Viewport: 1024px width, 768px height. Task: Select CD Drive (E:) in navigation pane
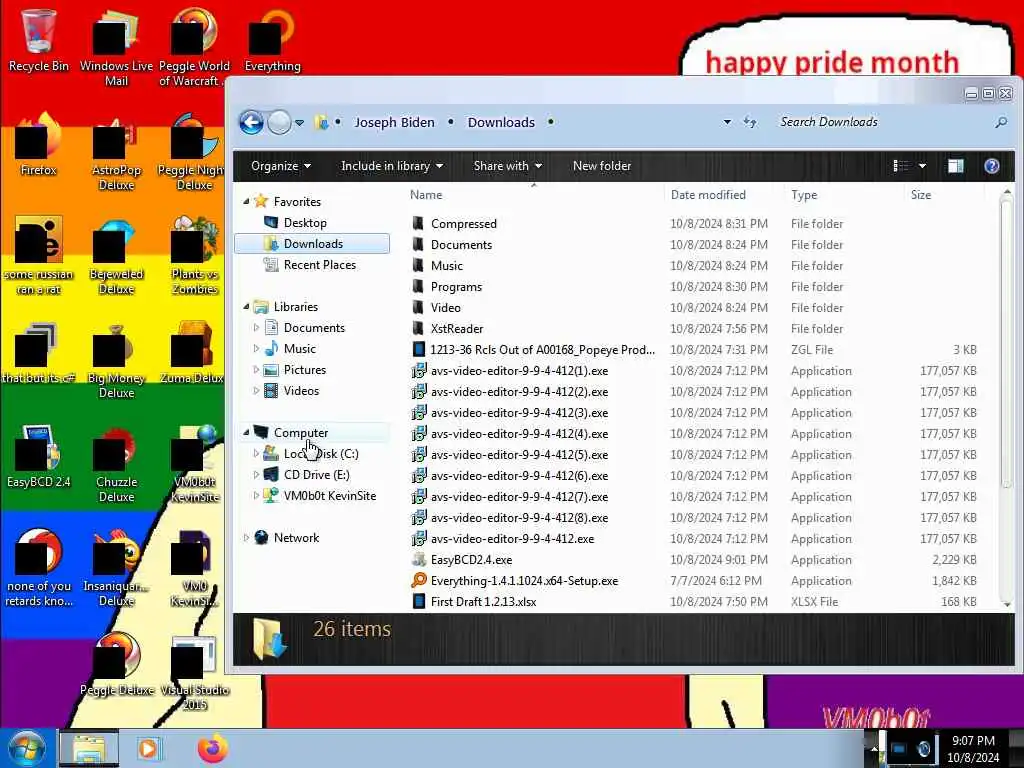(316, 475)
